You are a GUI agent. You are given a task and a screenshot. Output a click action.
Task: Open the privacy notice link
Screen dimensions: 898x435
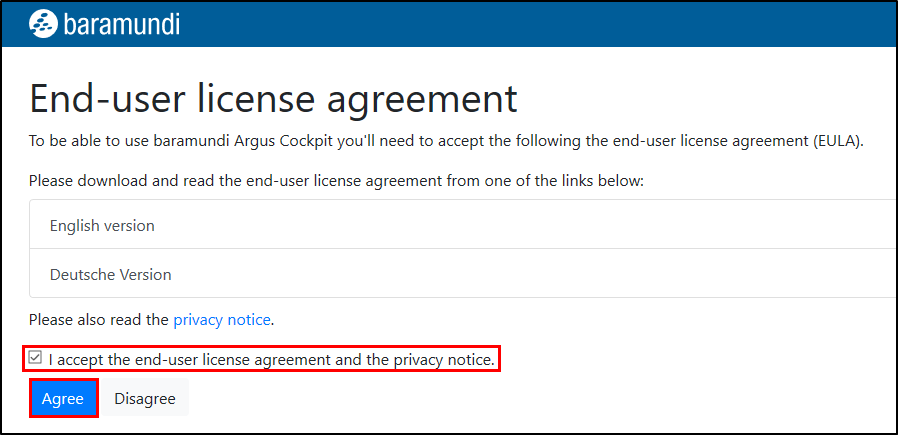tap(221, 320)
